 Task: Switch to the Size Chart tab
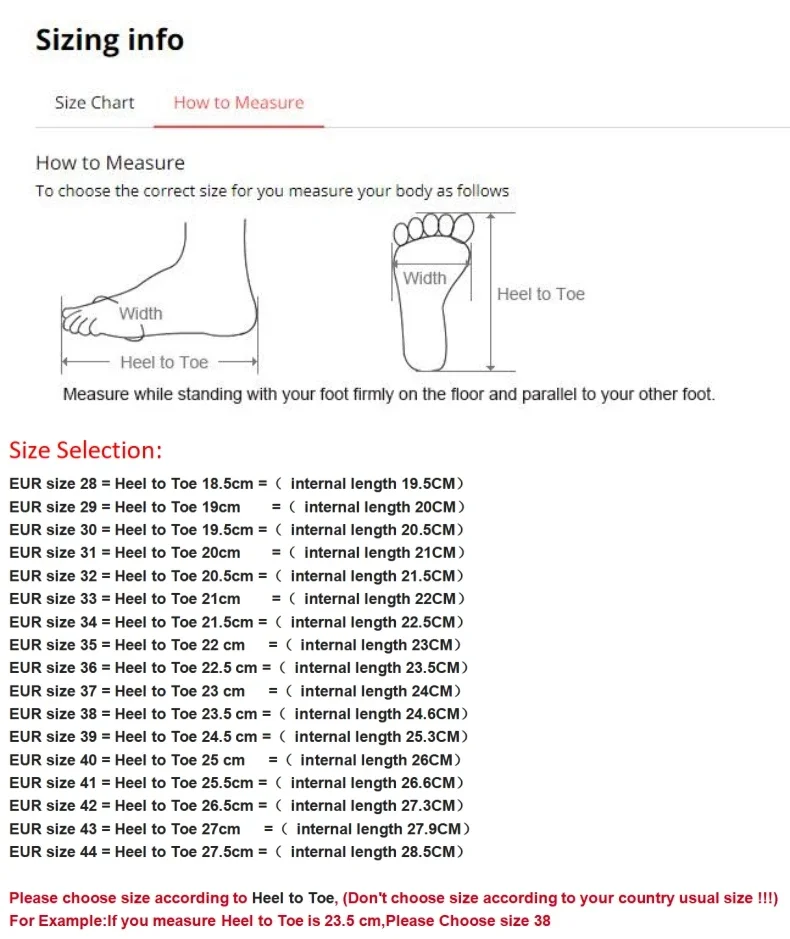pyautogui.click(x=95, y=102)
